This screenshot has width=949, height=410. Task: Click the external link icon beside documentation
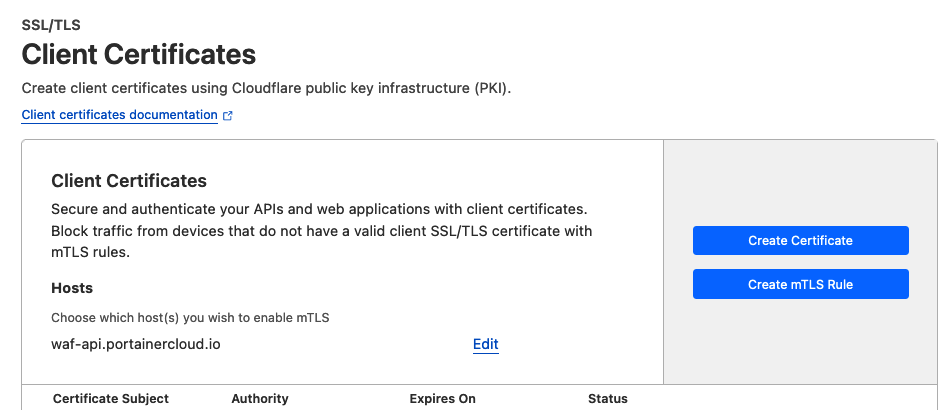tap(228, 115)
